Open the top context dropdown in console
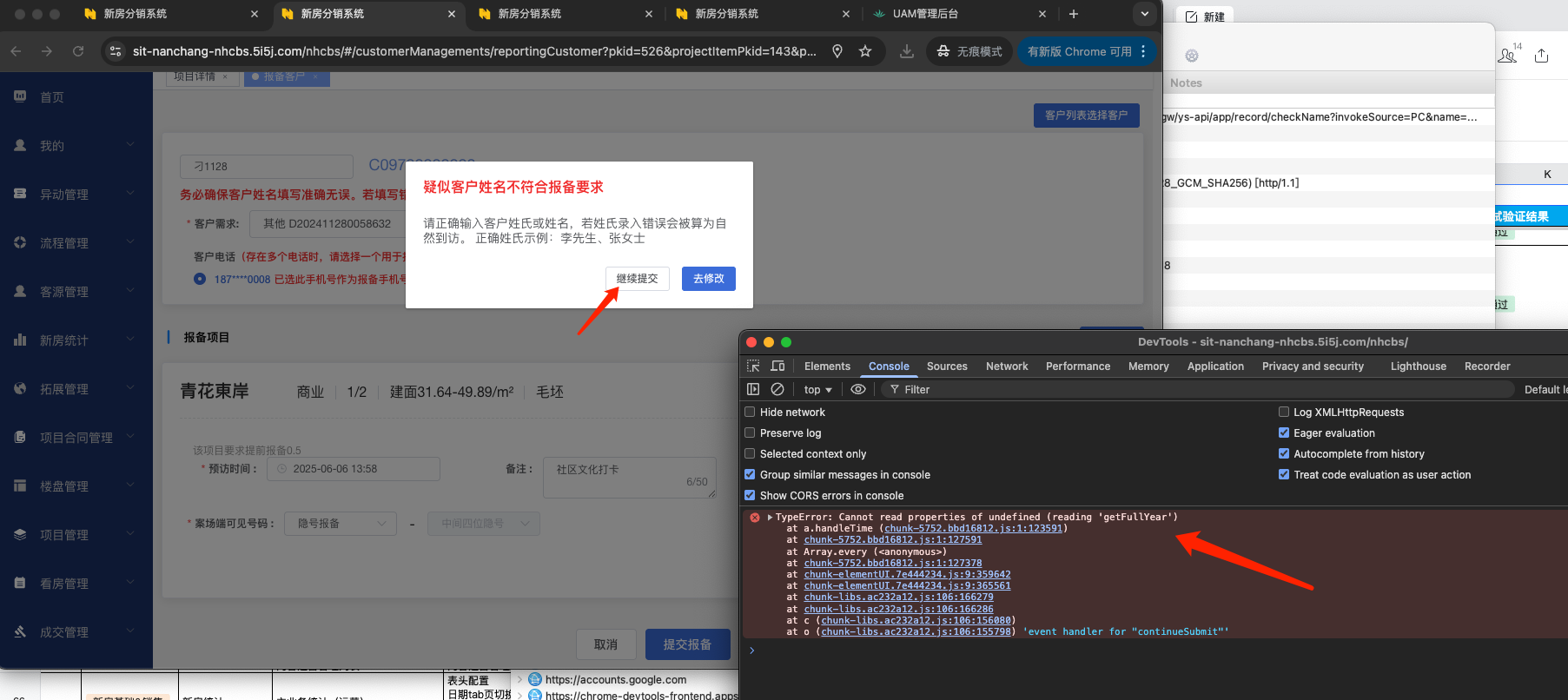The height and width of the screenshot is (700, 1568). click(x=817, y=389)
